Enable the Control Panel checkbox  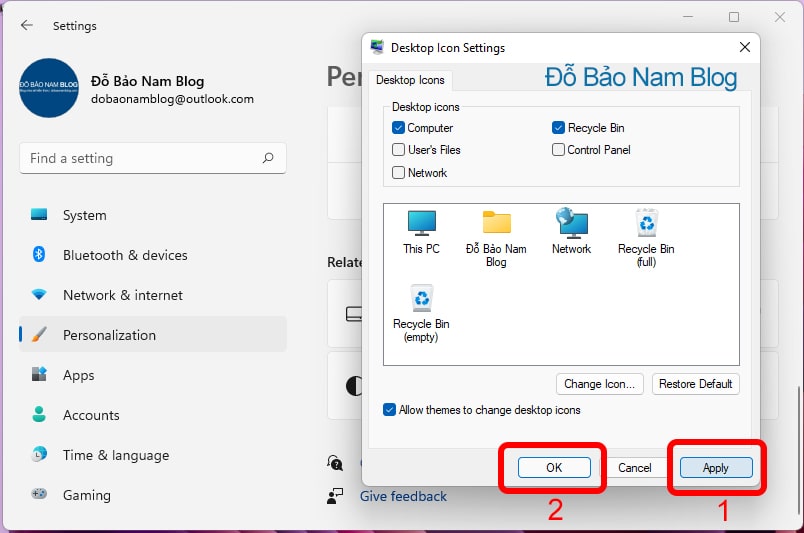click(558, 149)
